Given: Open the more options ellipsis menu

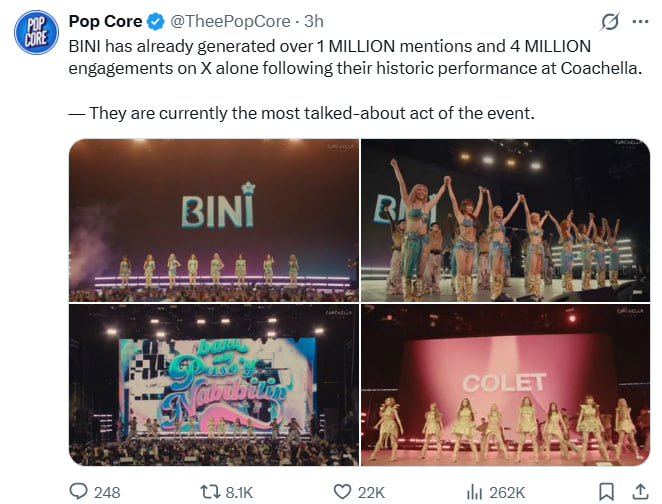Looking at the screenshot, I should coord(639,21).
